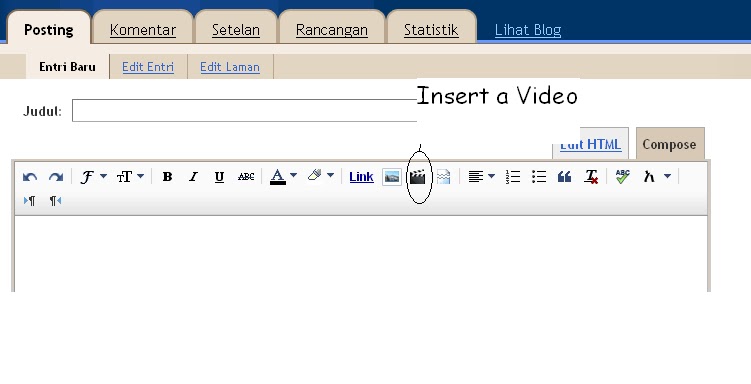Open the Posting tab
The height and width of the screenshot is (384, 751).
pos(49,30)
